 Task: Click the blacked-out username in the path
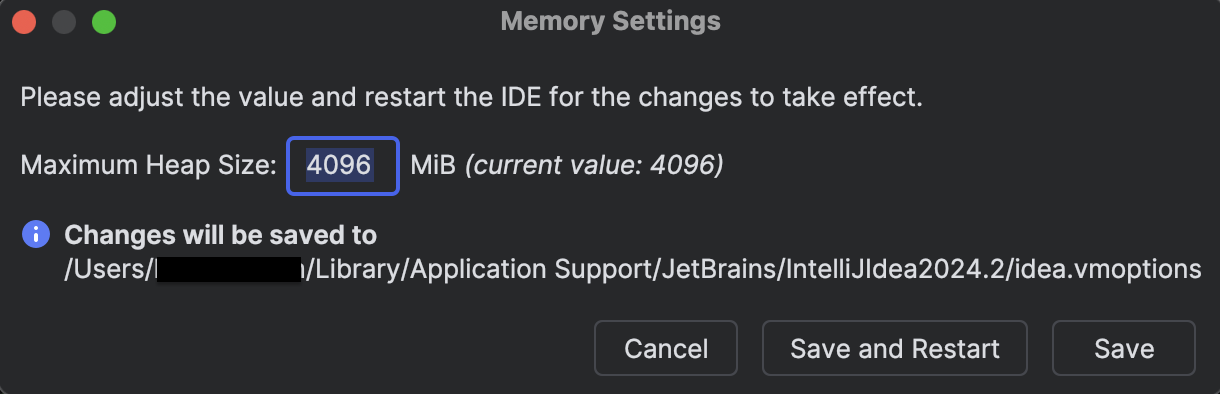pos(229,269)
